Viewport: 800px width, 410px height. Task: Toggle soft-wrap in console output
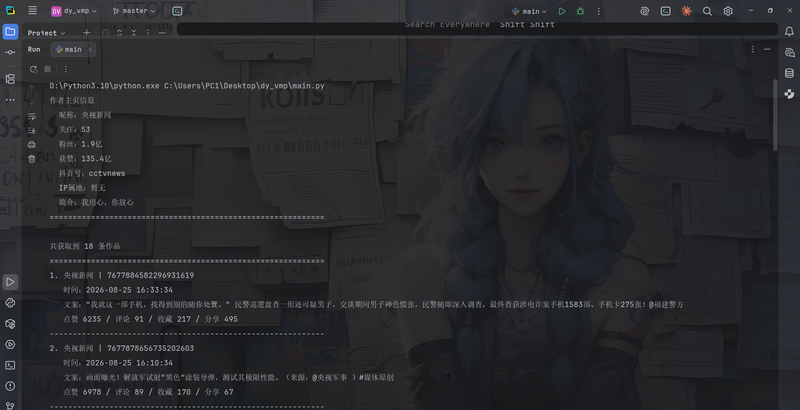32,116
